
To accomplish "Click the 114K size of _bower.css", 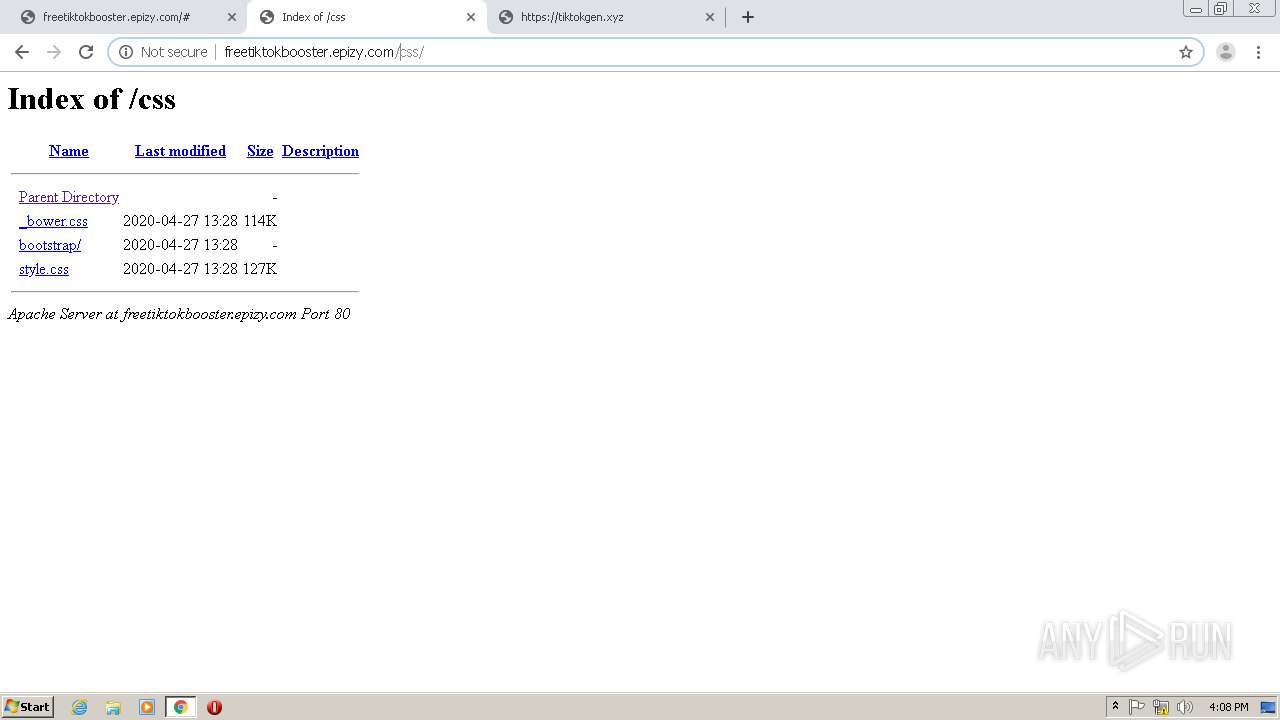I will pos(260,221).
